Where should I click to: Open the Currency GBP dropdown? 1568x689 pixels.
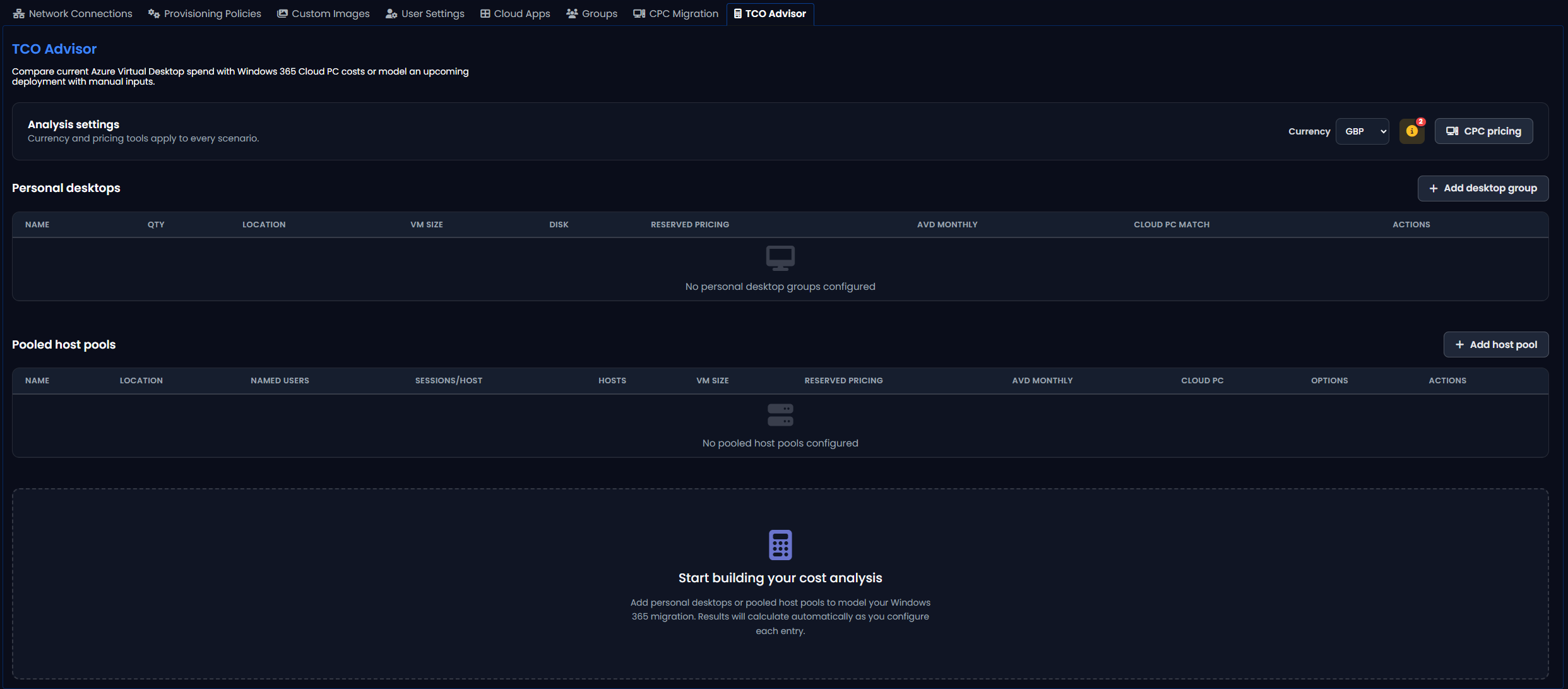point(1362,131)
